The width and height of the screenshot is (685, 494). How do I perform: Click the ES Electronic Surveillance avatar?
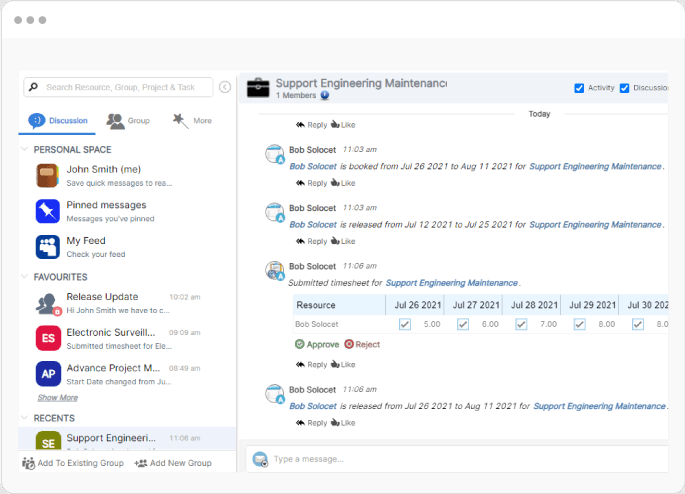click(48, 338)
